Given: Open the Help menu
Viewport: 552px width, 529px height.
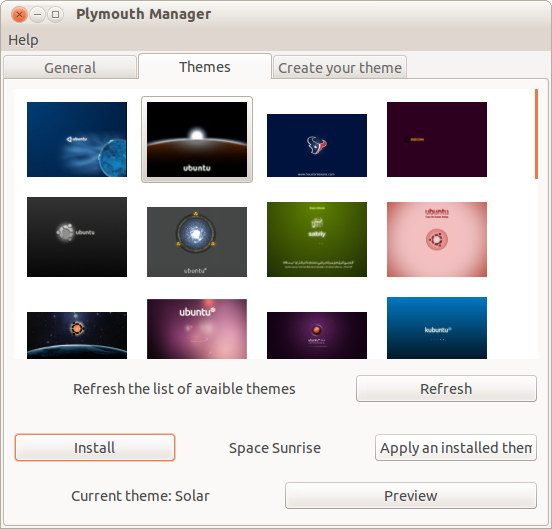Looking at the screenshot, I should 23,40.
